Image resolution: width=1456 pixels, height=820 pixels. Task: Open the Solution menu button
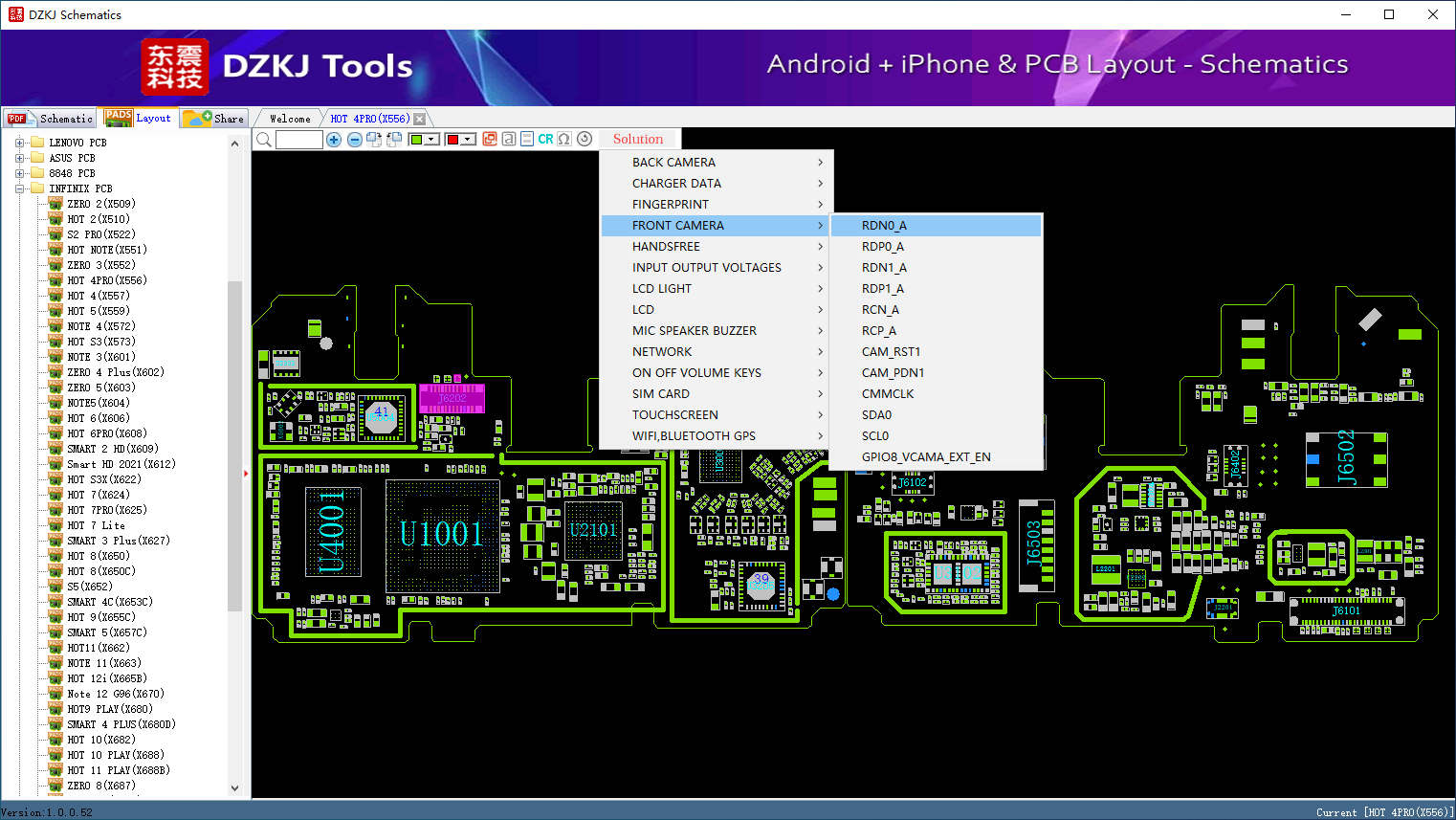pyautogui.click(x=638, y=139)
